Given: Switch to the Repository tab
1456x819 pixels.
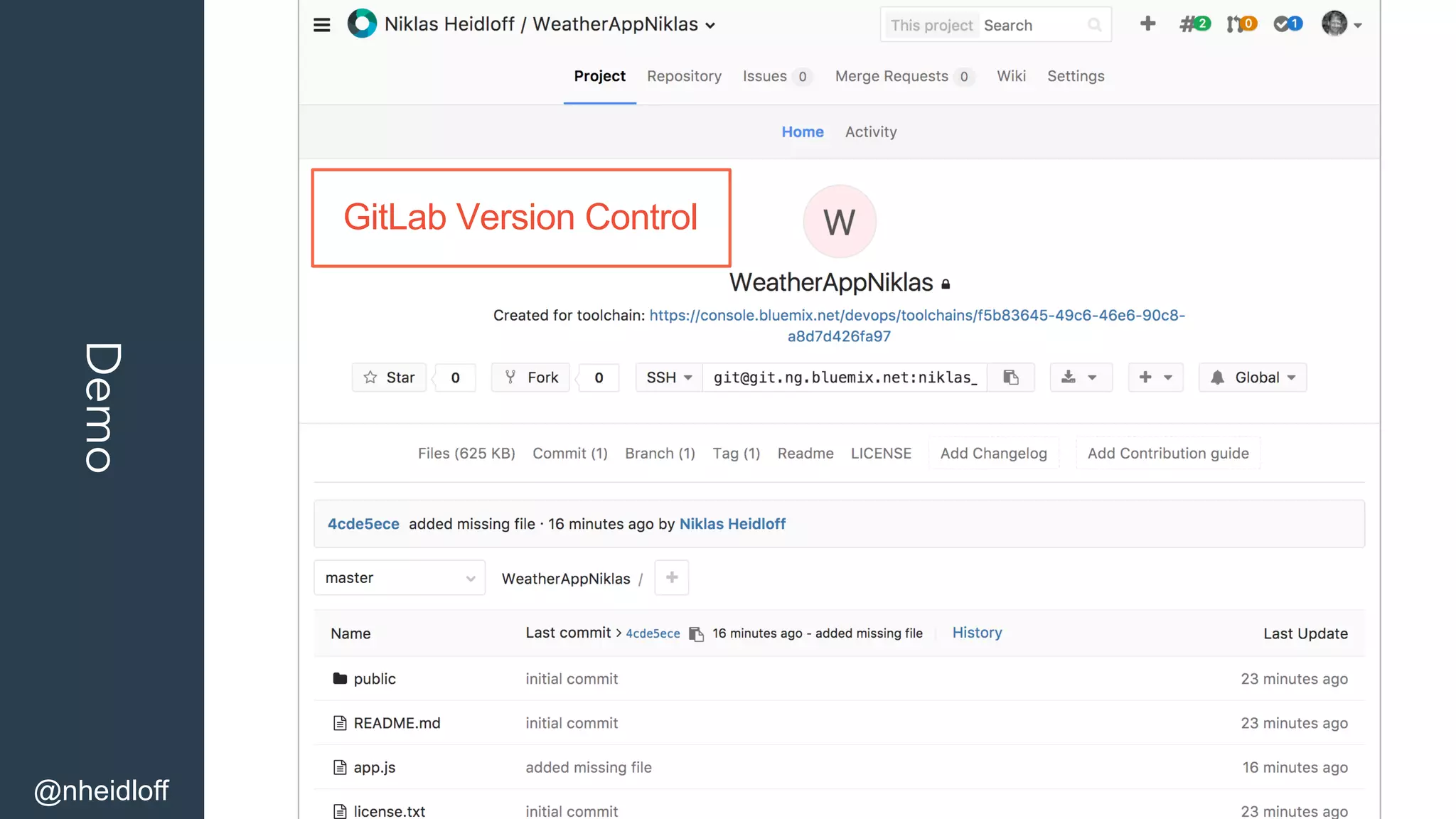Looking at the screenshot, I should [x=684, y=76].
